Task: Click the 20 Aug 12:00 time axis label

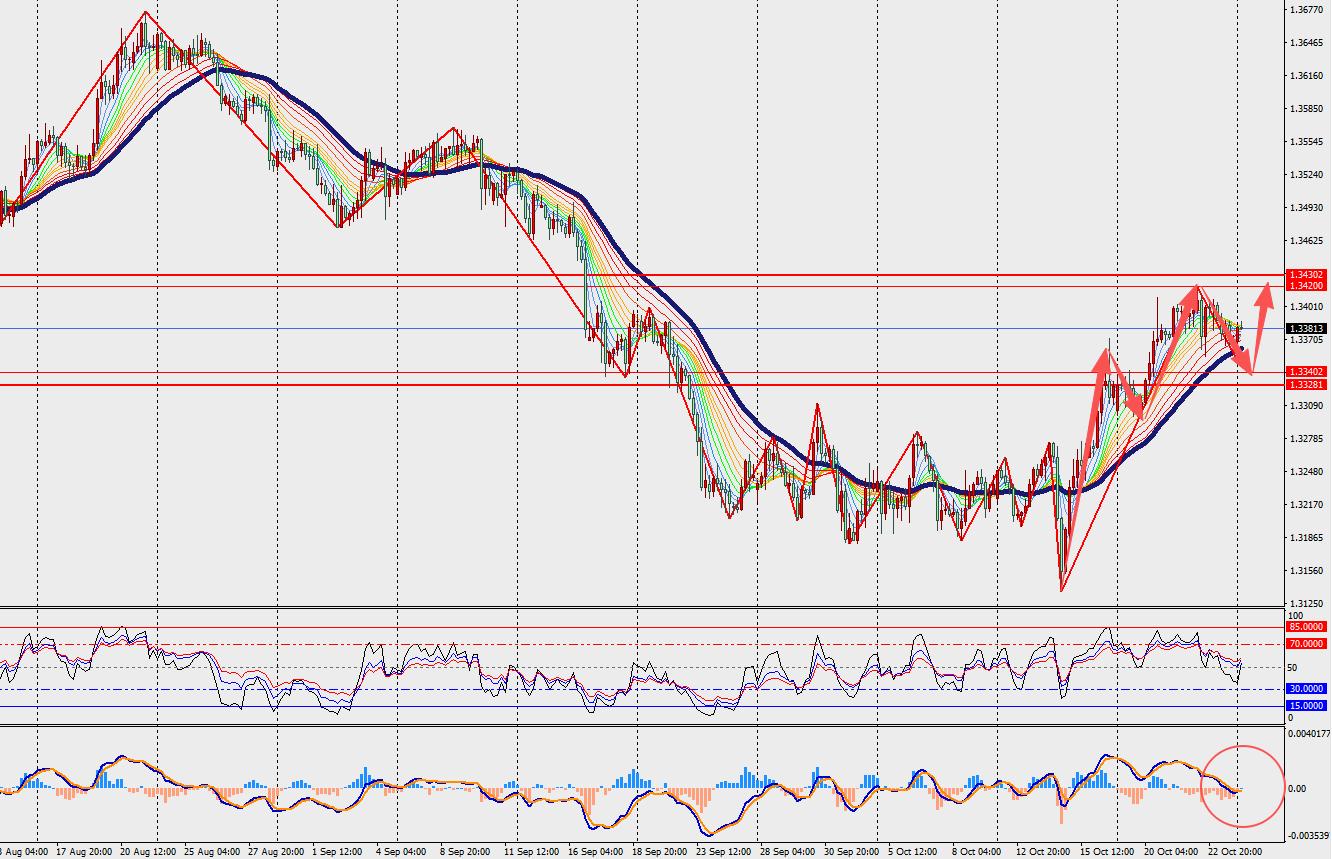Action: tap(148, 851)
